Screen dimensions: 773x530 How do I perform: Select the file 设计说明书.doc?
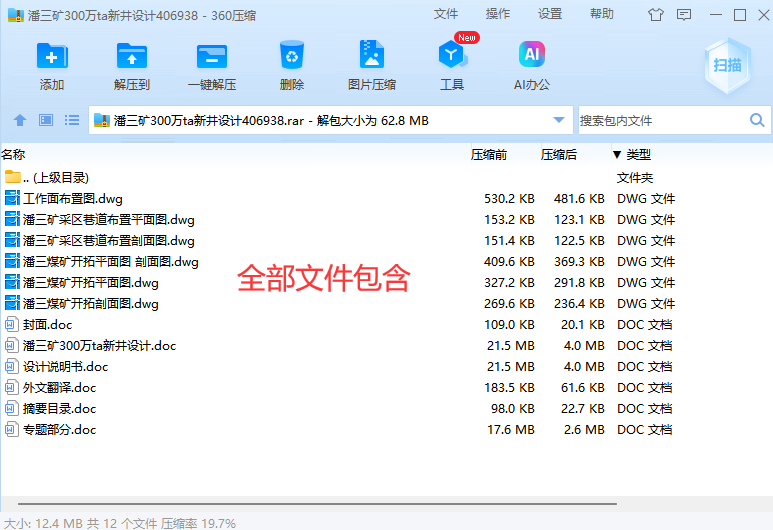click(66, 366)
